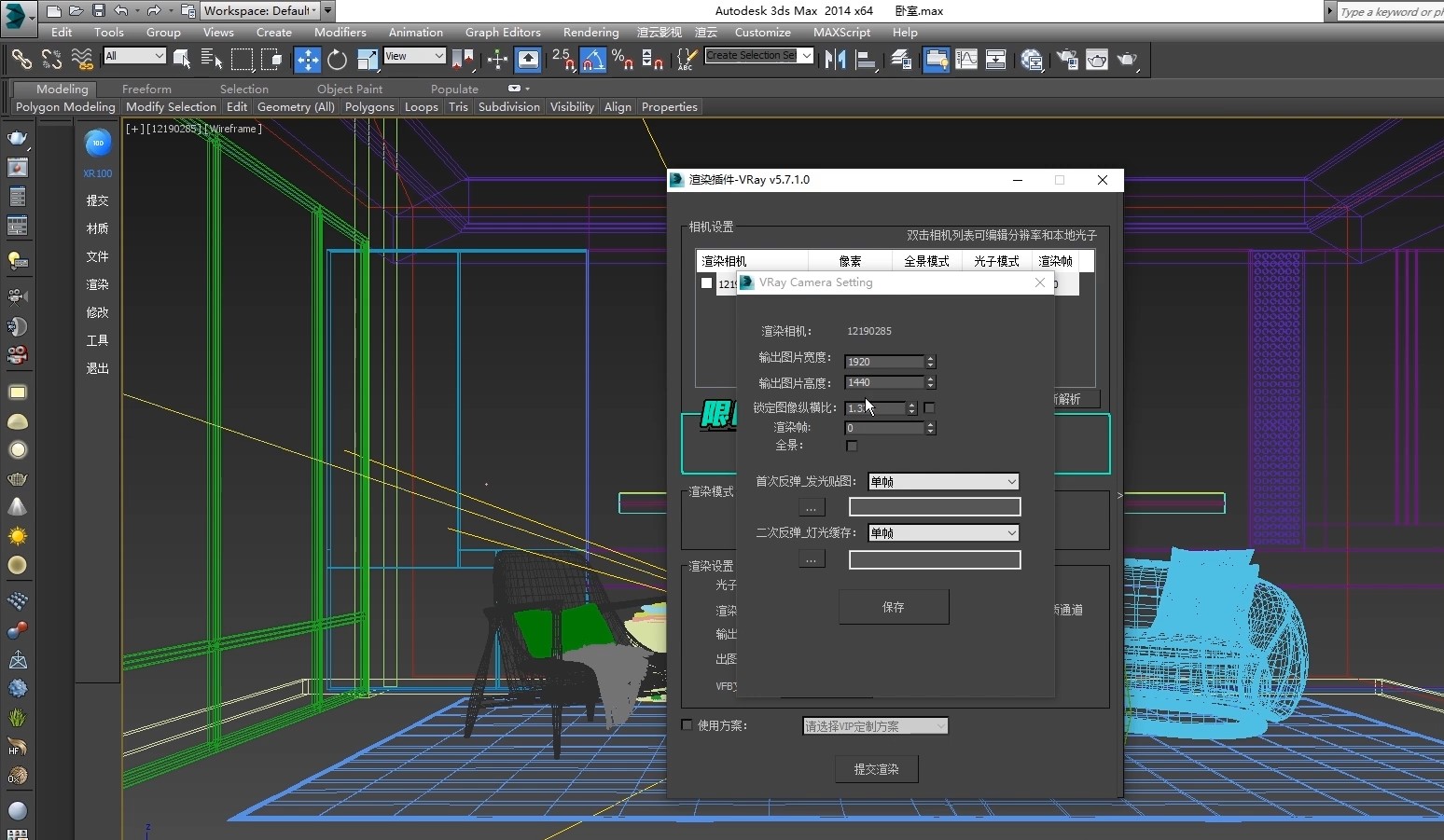Image resolution: width=1444 pixels, height=840 pixels.
Task: Activate the Select and Scale tool
Action: tap(368, 60)
